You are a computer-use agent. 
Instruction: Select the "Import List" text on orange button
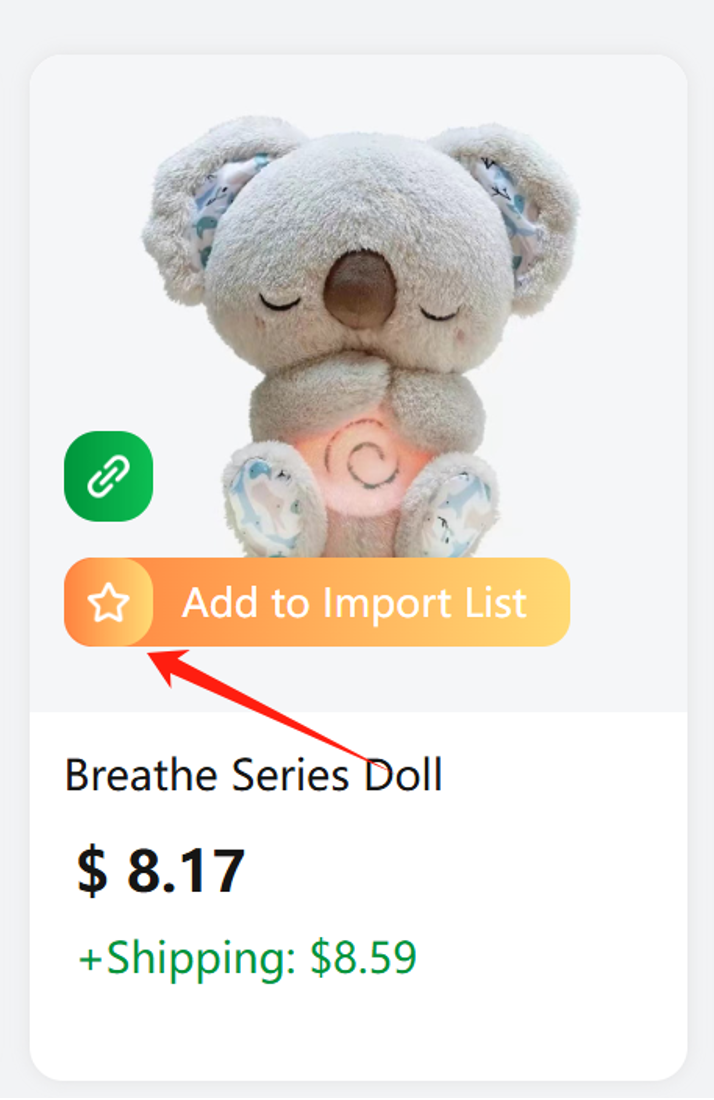425,603
